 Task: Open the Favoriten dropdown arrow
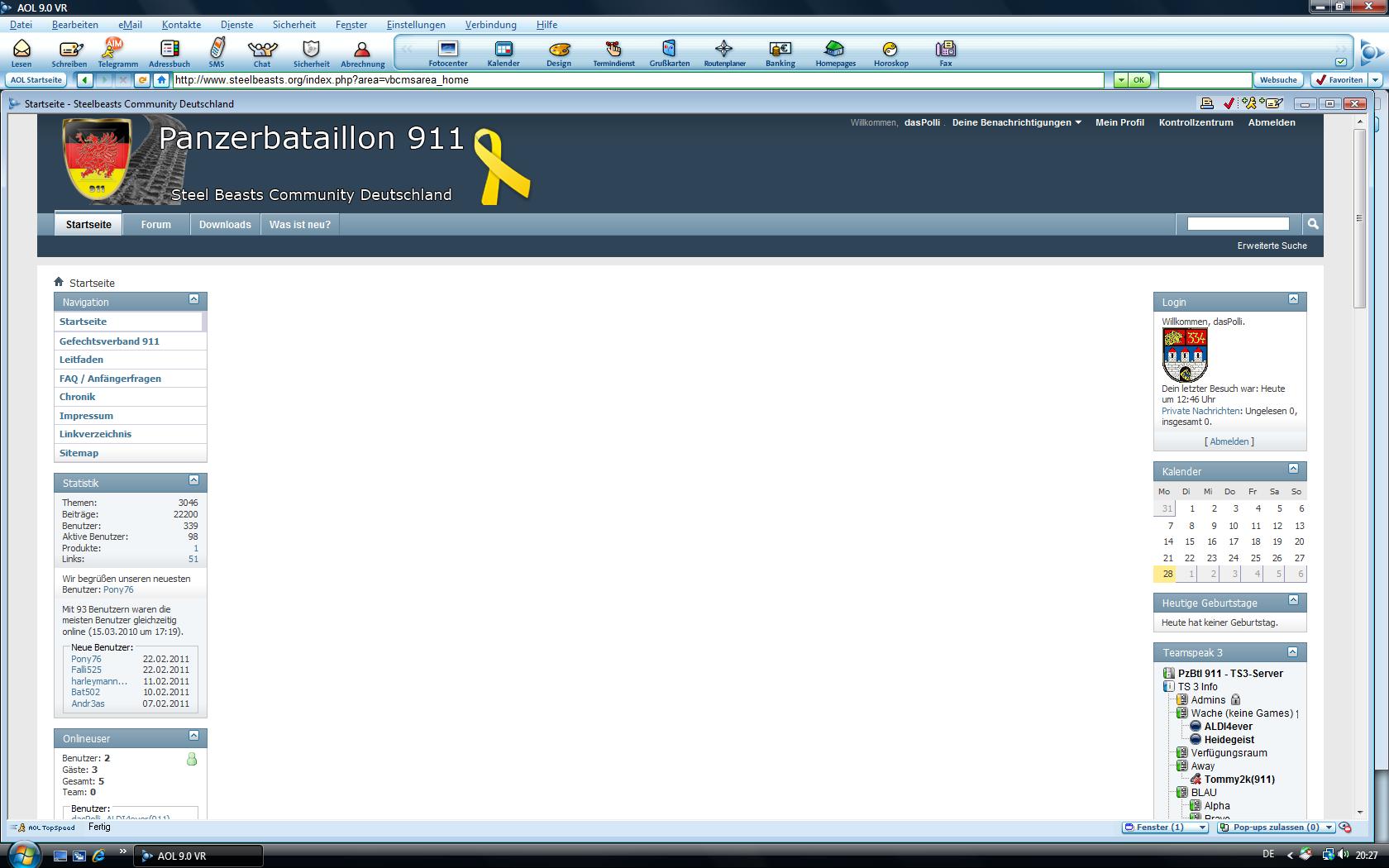tap(1375, 80)
